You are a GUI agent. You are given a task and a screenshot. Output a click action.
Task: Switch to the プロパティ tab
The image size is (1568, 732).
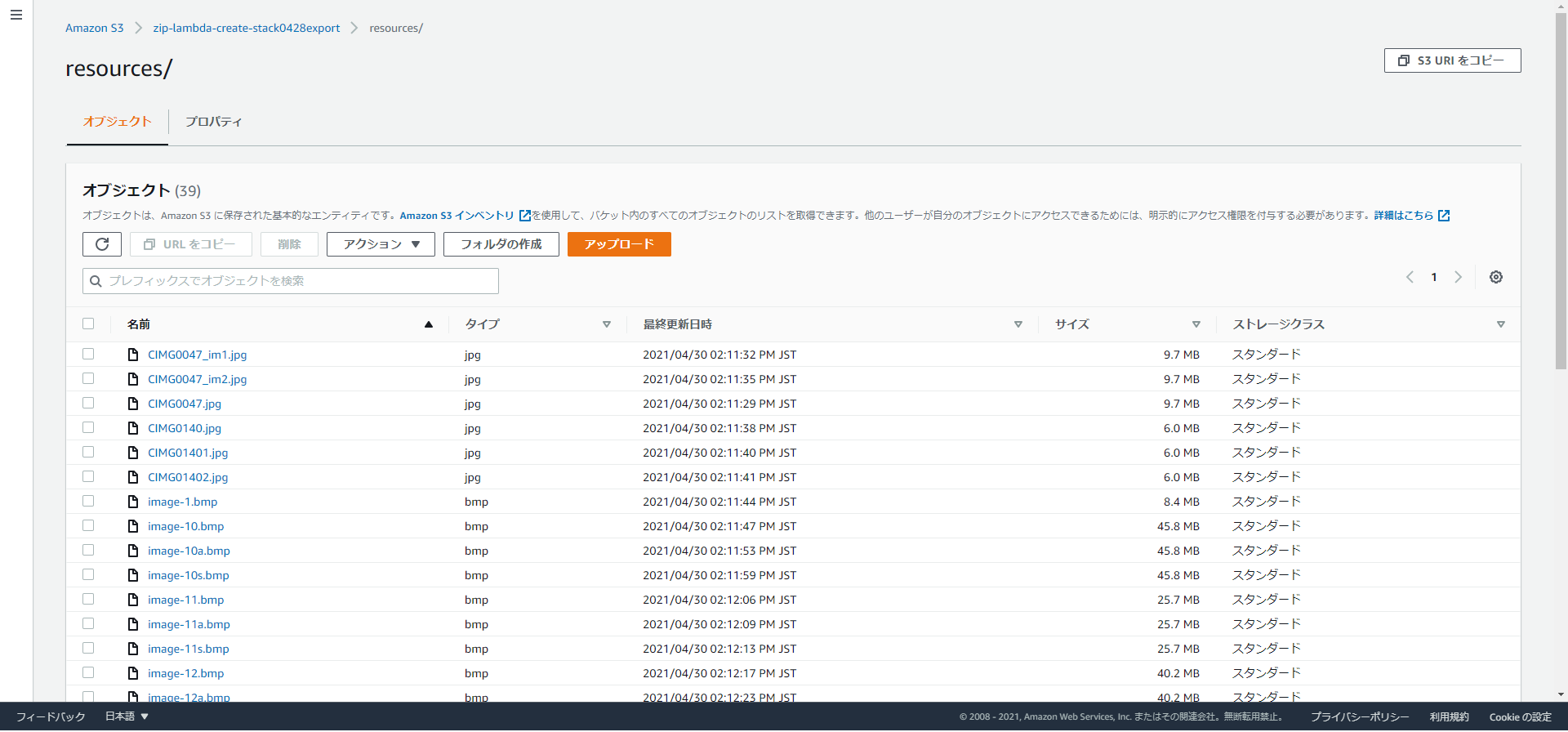(x=213, y=122)
